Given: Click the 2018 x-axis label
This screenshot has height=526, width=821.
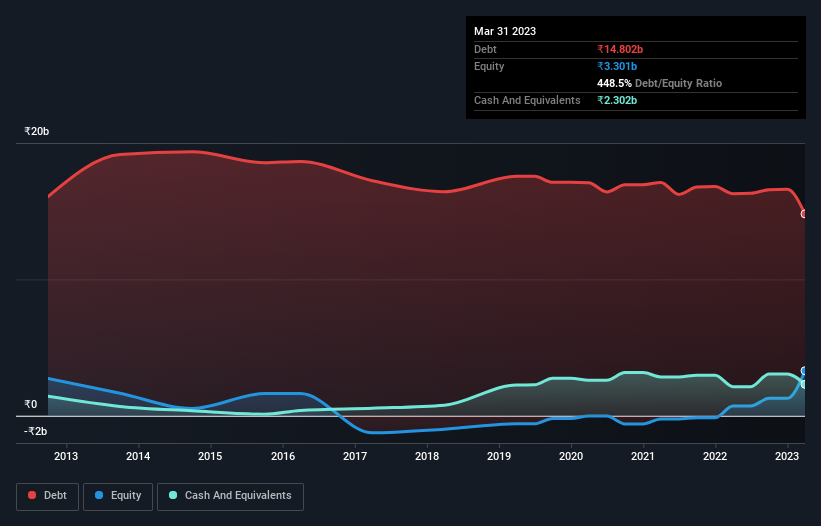Looking at the screenshot, I should 427,456.
